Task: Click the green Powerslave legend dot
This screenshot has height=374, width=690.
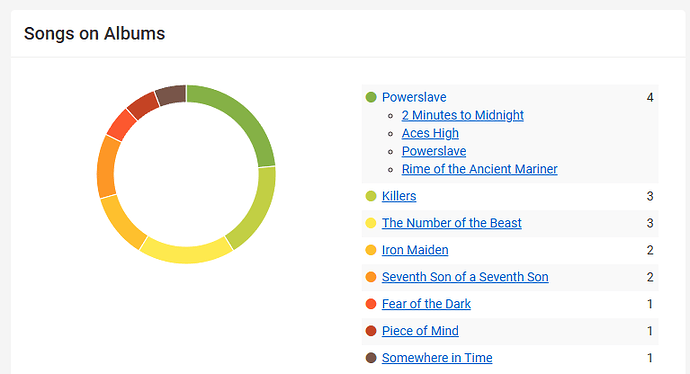Action: (371, 97)
